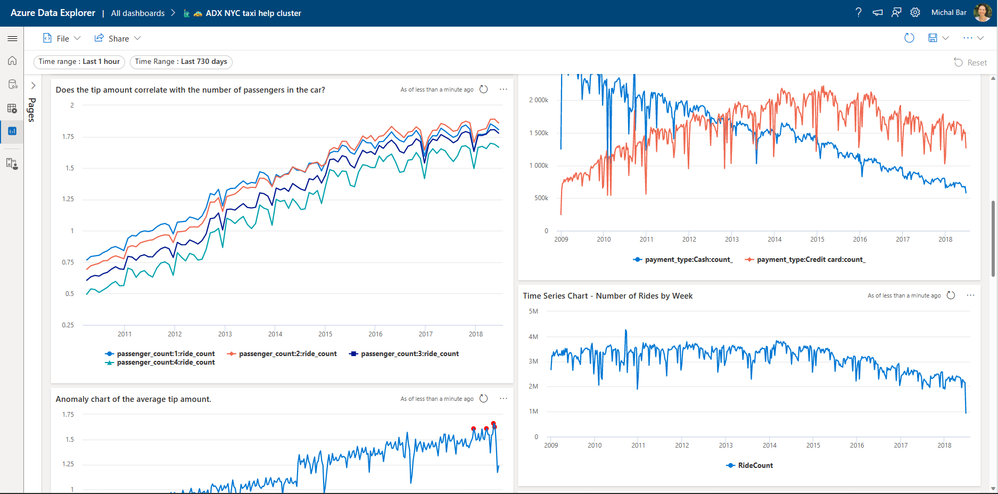Open the Share dropdown menu
The height and width of the screenshot is (494, 998).
[x=118, y=38]
